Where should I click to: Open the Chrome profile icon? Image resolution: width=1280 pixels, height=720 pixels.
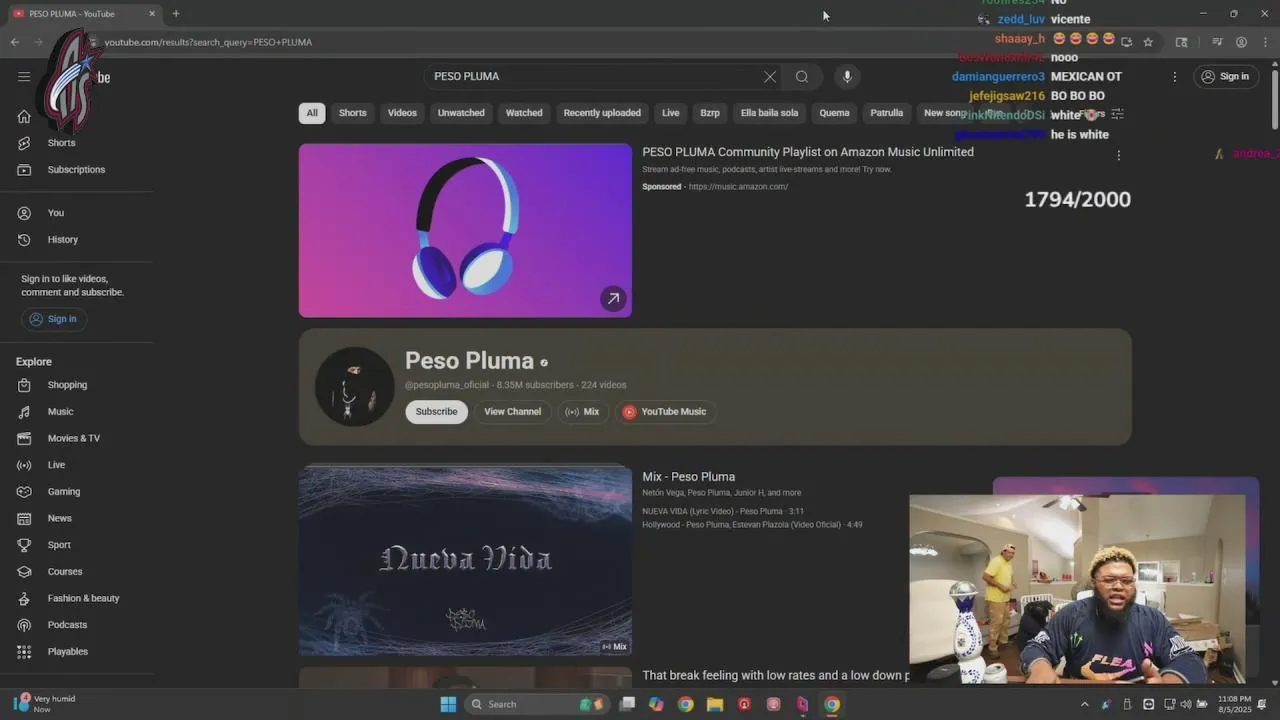[1241, 42]
